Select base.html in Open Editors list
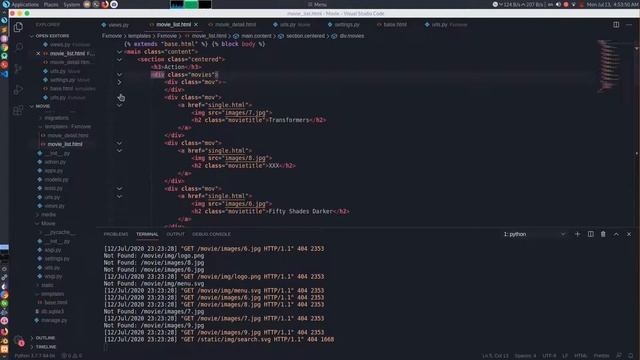 (x=68, y=89)
